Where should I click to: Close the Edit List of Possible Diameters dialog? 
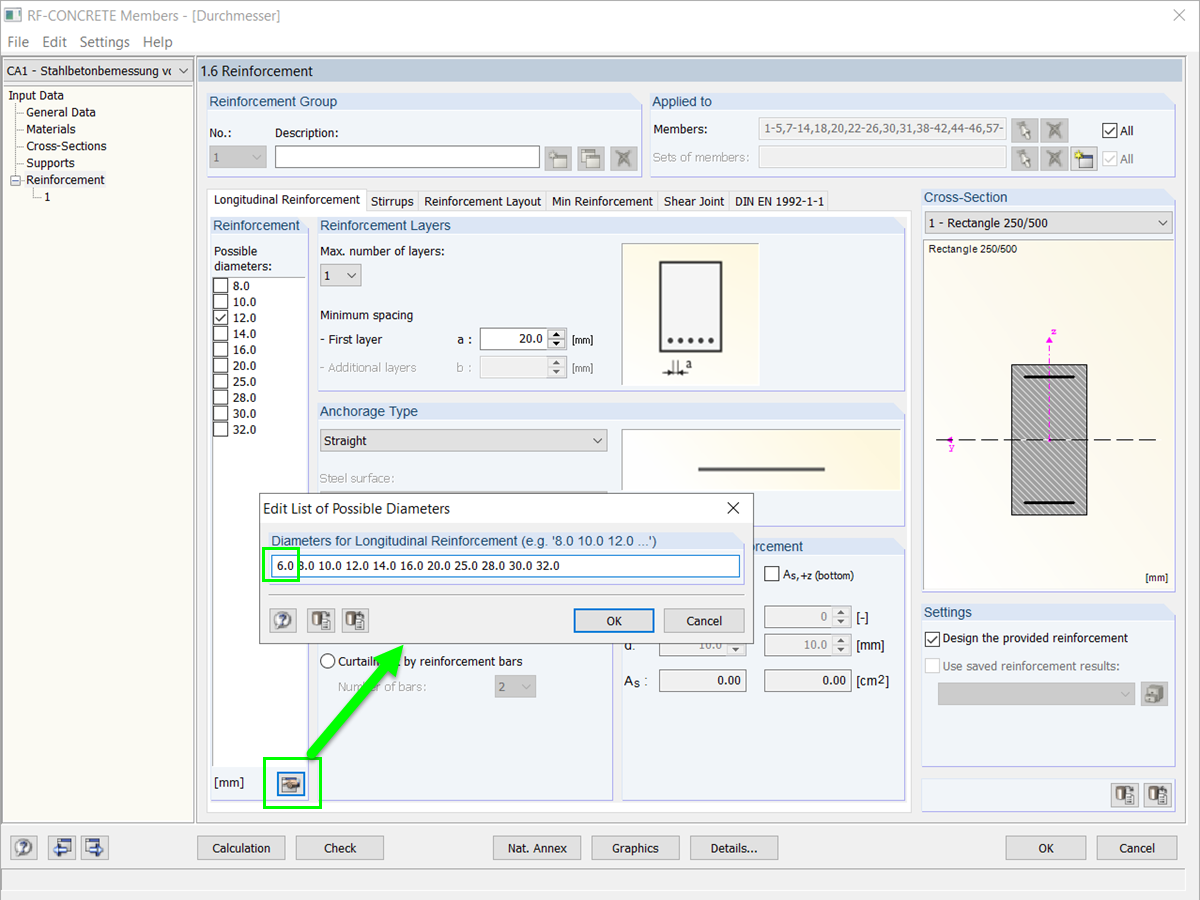click(x=732, y=508)
